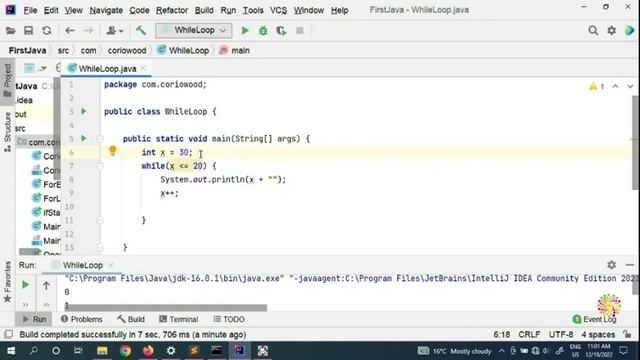Go to previous highlighted error arrow
This screenshot has height=360, width=640.
pos(616,87)
